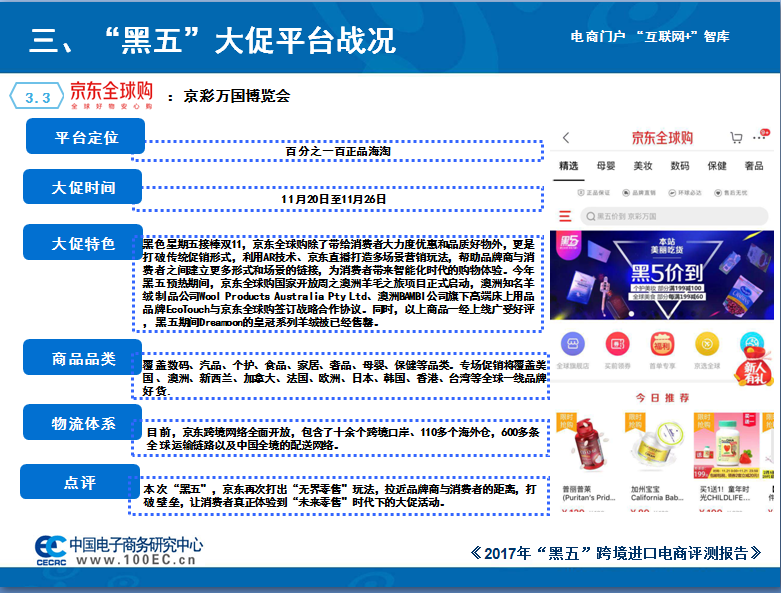
Task: Click the 黑五价到 京彩万国 search field
Action: click(674, 216)
